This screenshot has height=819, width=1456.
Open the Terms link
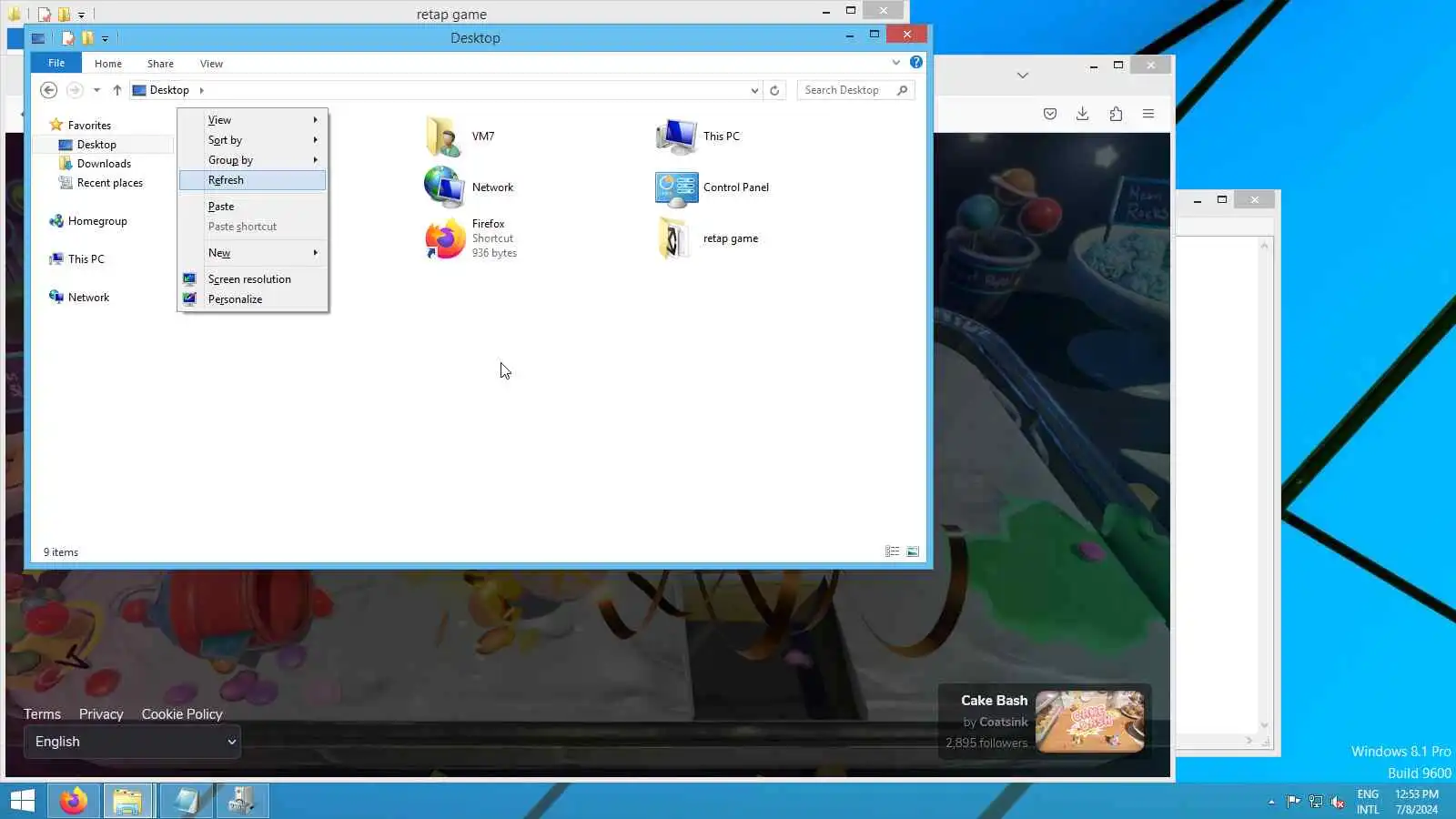43,714
